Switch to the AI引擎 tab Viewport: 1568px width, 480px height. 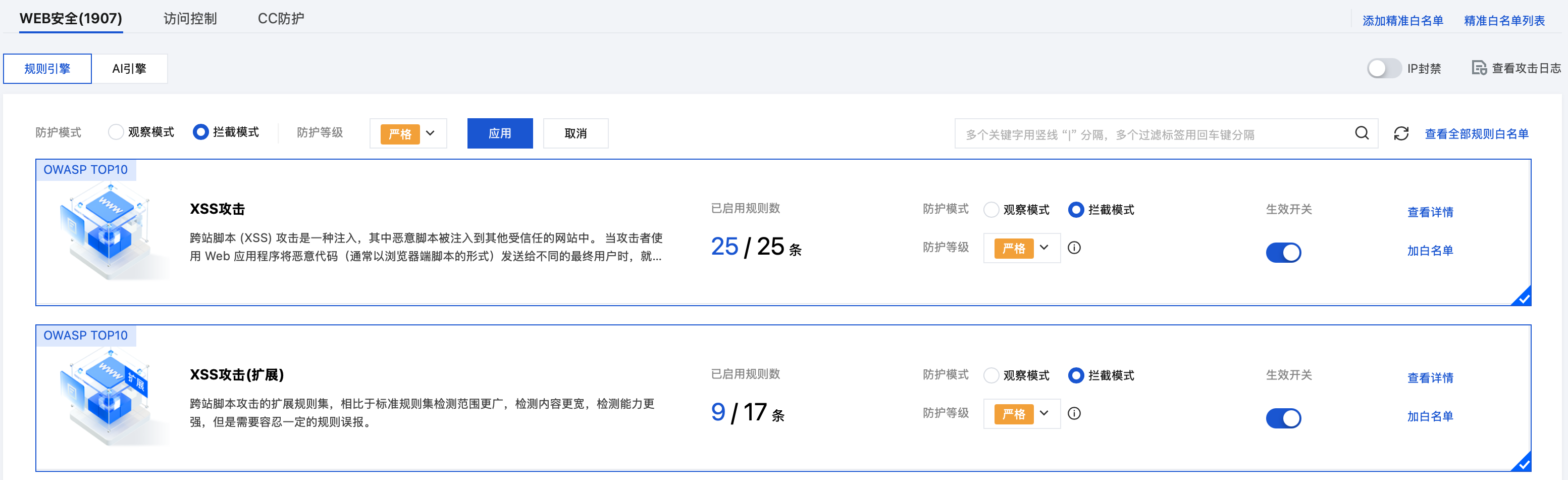click(x=129, y=68)
